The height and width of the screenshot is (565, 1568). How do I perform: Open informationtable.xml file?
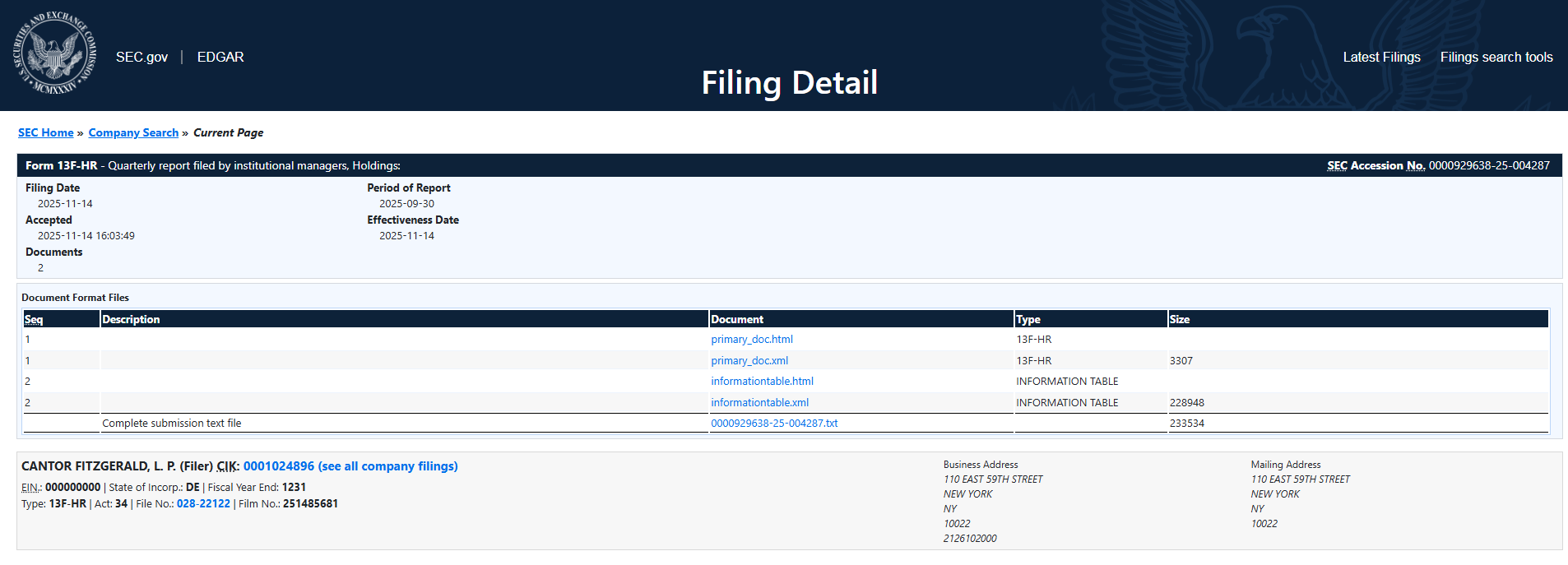pos(759,403)
